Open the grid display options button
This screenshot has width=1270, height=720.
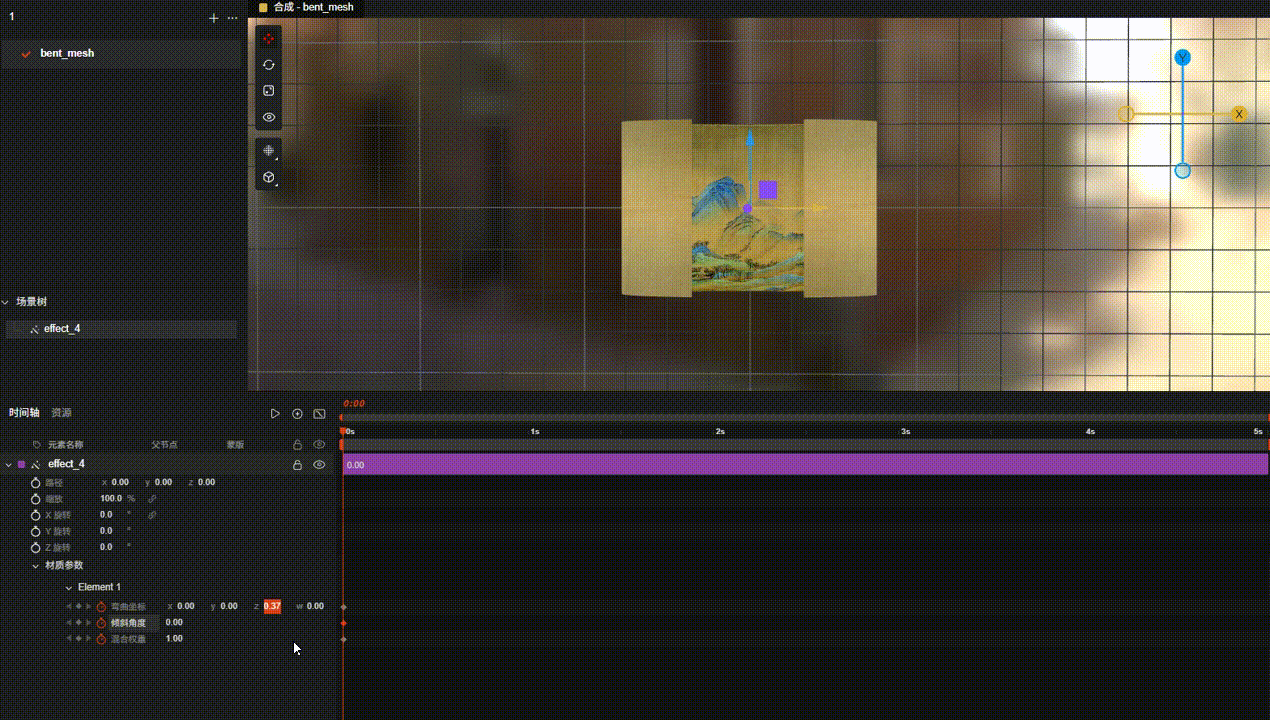pos(268,151)
